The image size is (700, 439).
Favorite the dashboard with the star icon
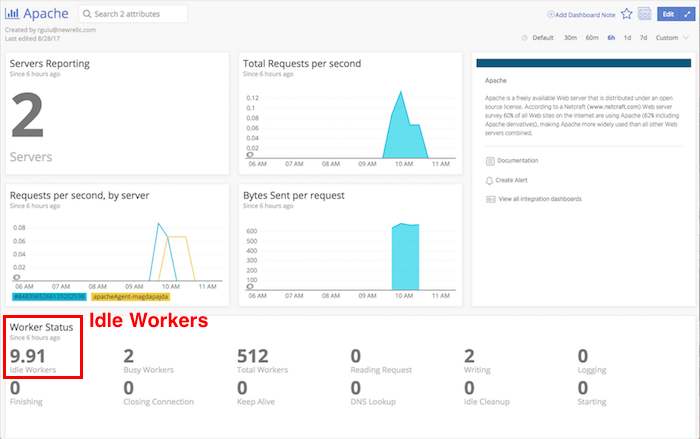click(627, 14)
